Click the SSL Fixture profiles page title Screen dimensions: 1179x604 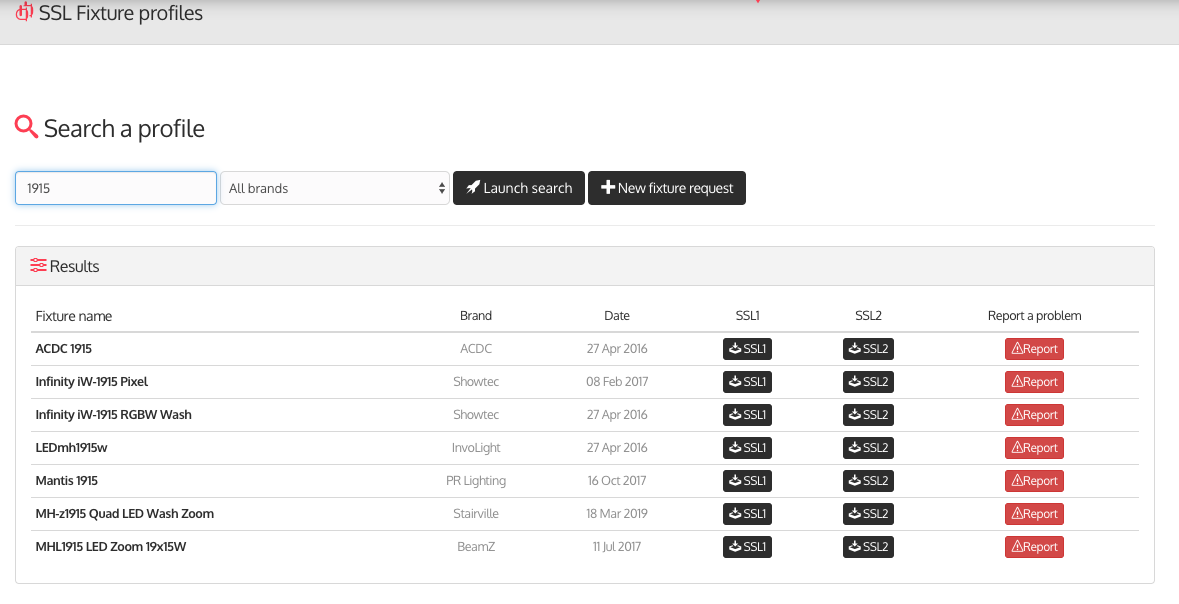(x=121, y=13)
